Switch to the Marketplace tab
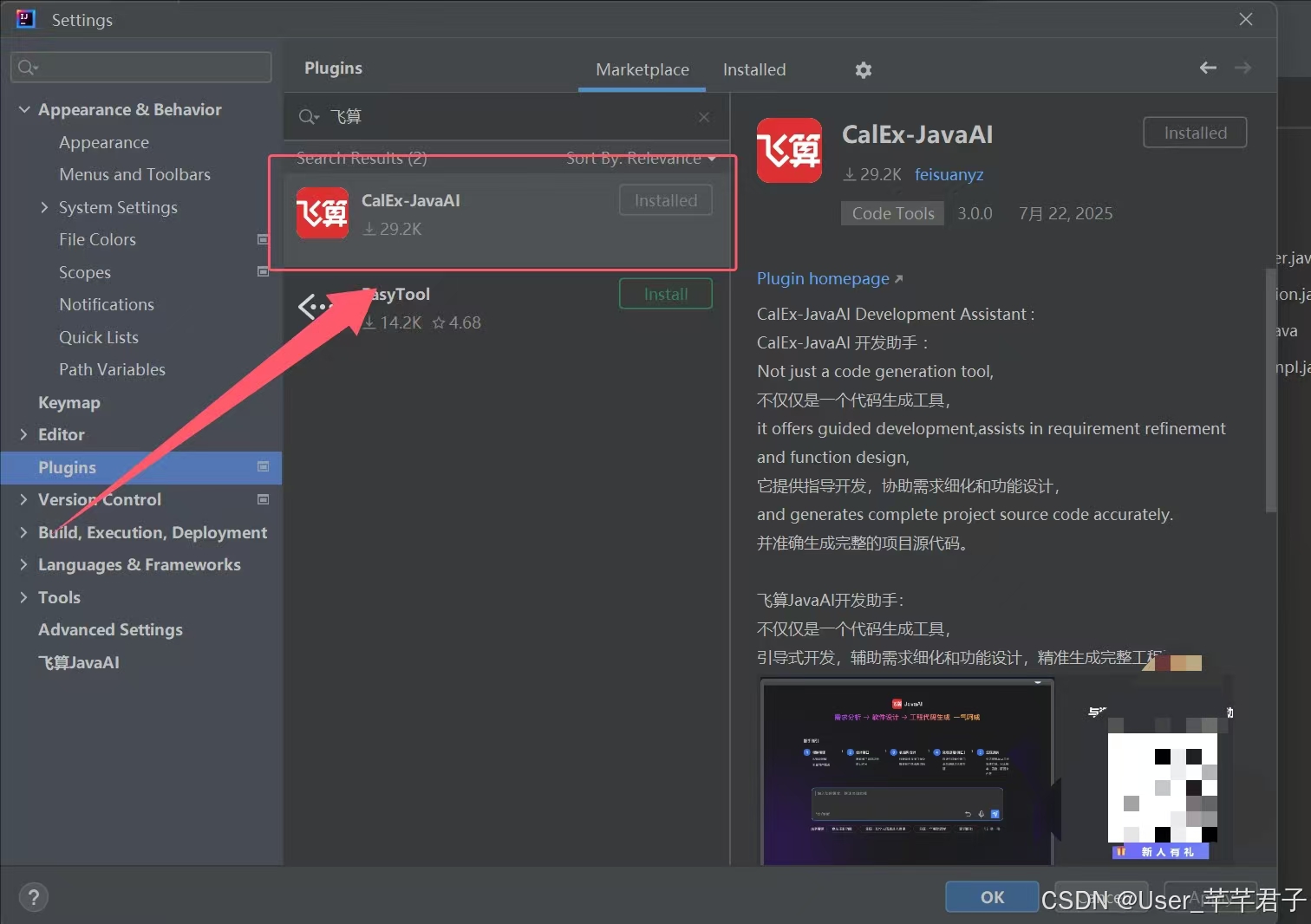Image resolution: width=1311 pixels, height=924 pixels. point(642,69)
